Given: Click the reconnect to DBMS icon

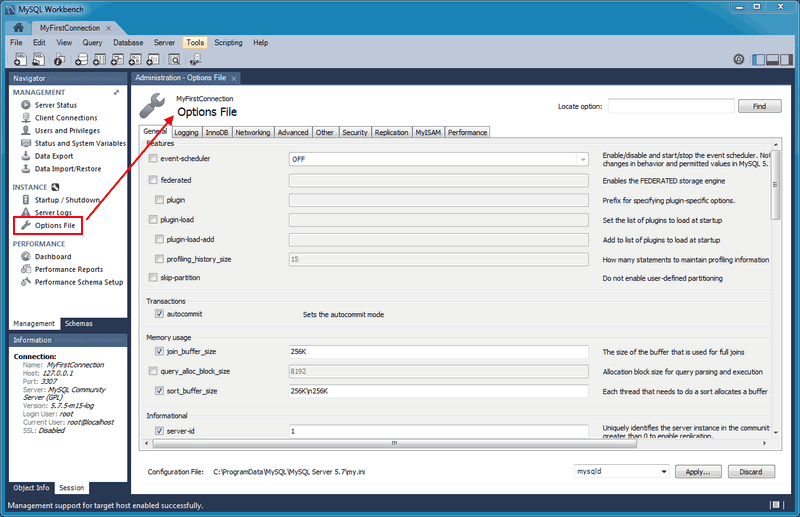Looking at the screenshot, I should click(195, 59).
